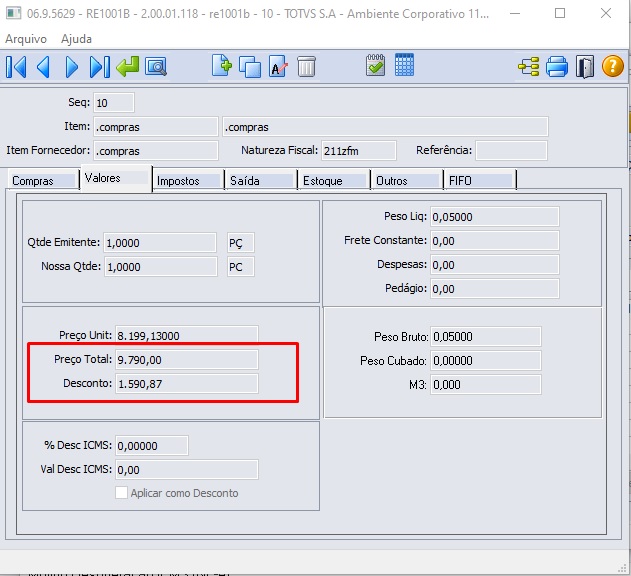Viewport: 631px width, 576px height.
Task: Click the Natureza Fiscal field 211zfm
Action: point(359,151)
